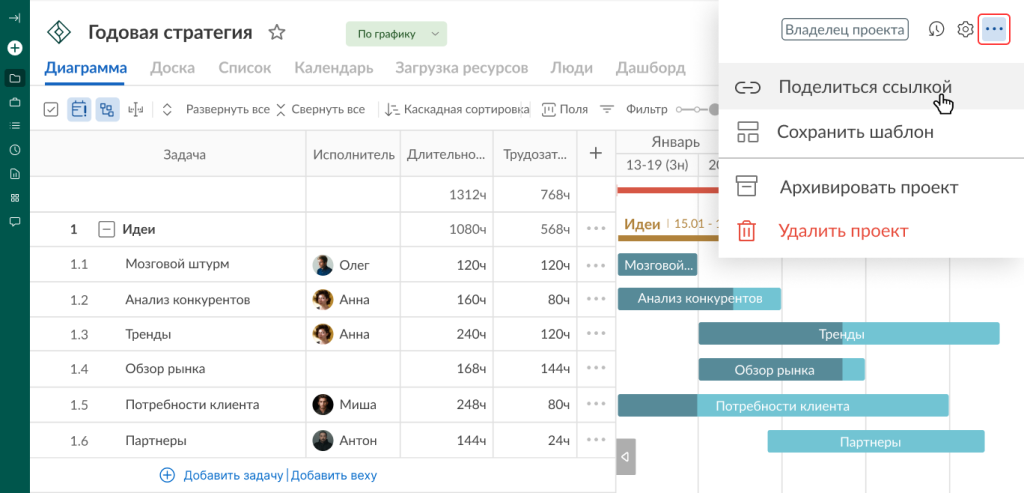Click Добавить веху link
The image size is (1024, 493).
click(333, 475)
